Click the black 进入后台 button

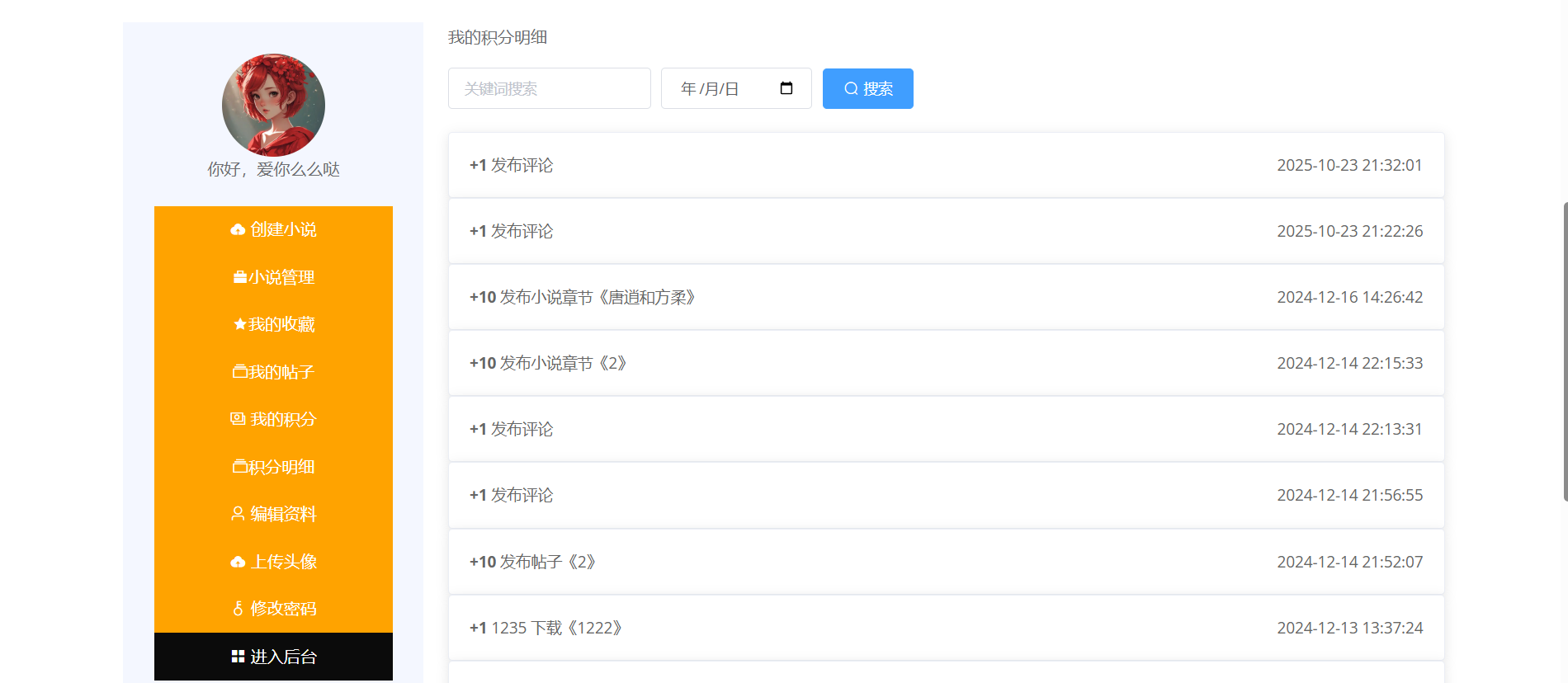273,657
